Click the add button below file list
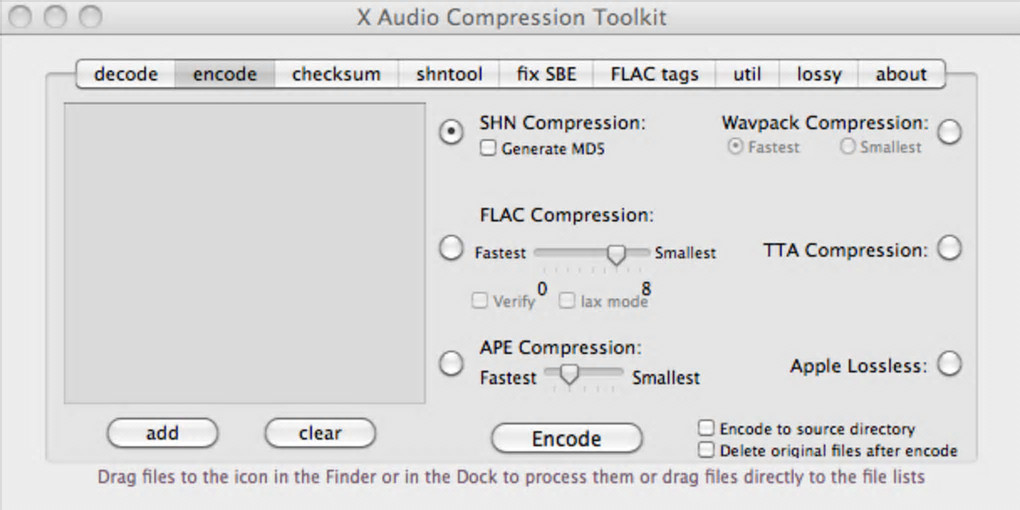Screen dimensions: 1020x510 (x=162, y=433)
